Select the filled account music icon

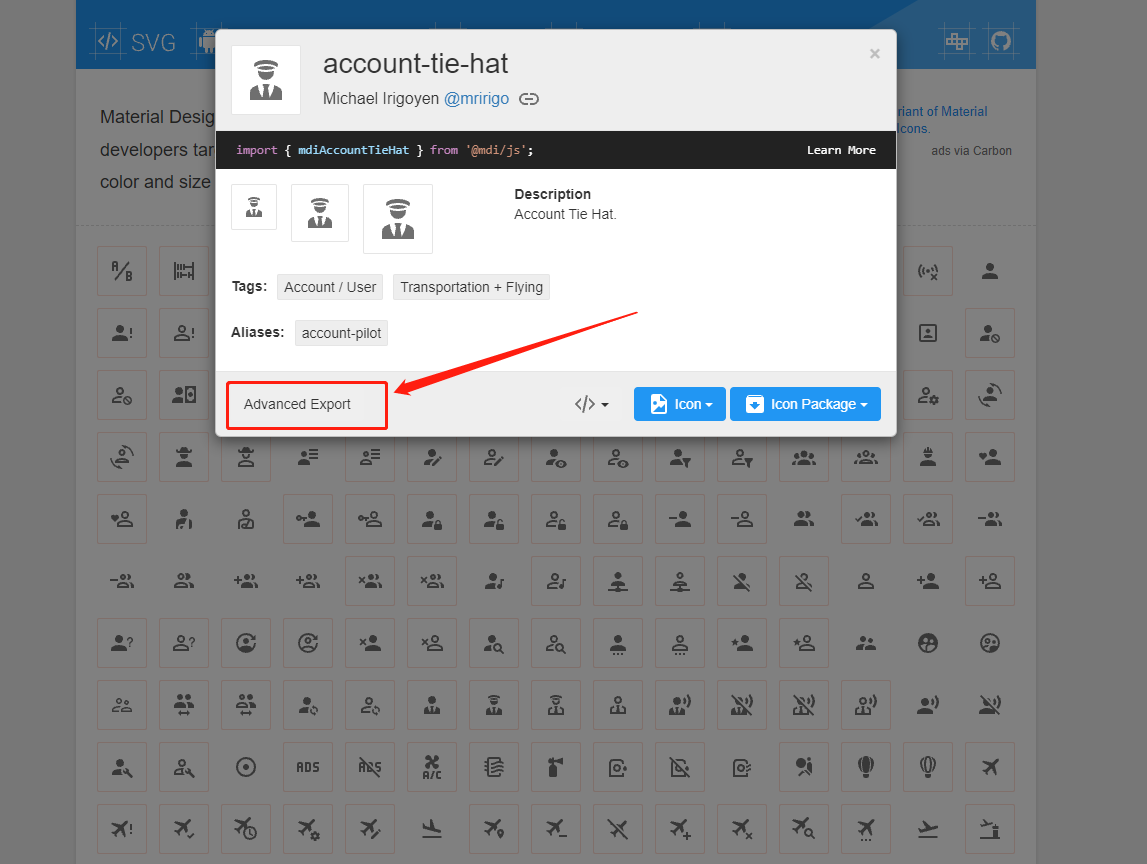(494, 582)
